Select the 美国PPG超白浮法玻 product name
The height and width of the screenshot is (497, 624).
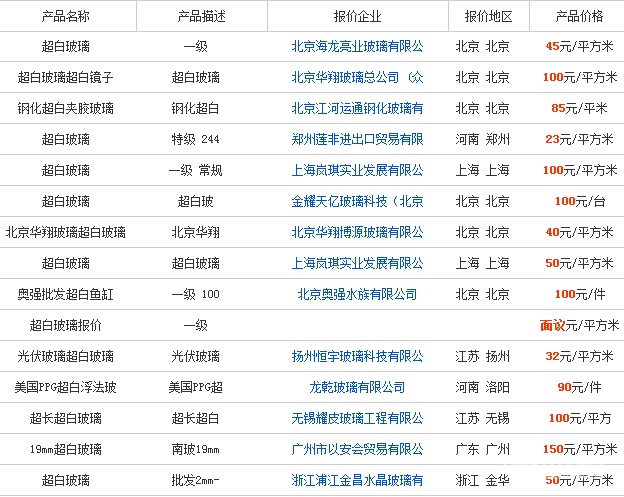click(x=66, y=387)
